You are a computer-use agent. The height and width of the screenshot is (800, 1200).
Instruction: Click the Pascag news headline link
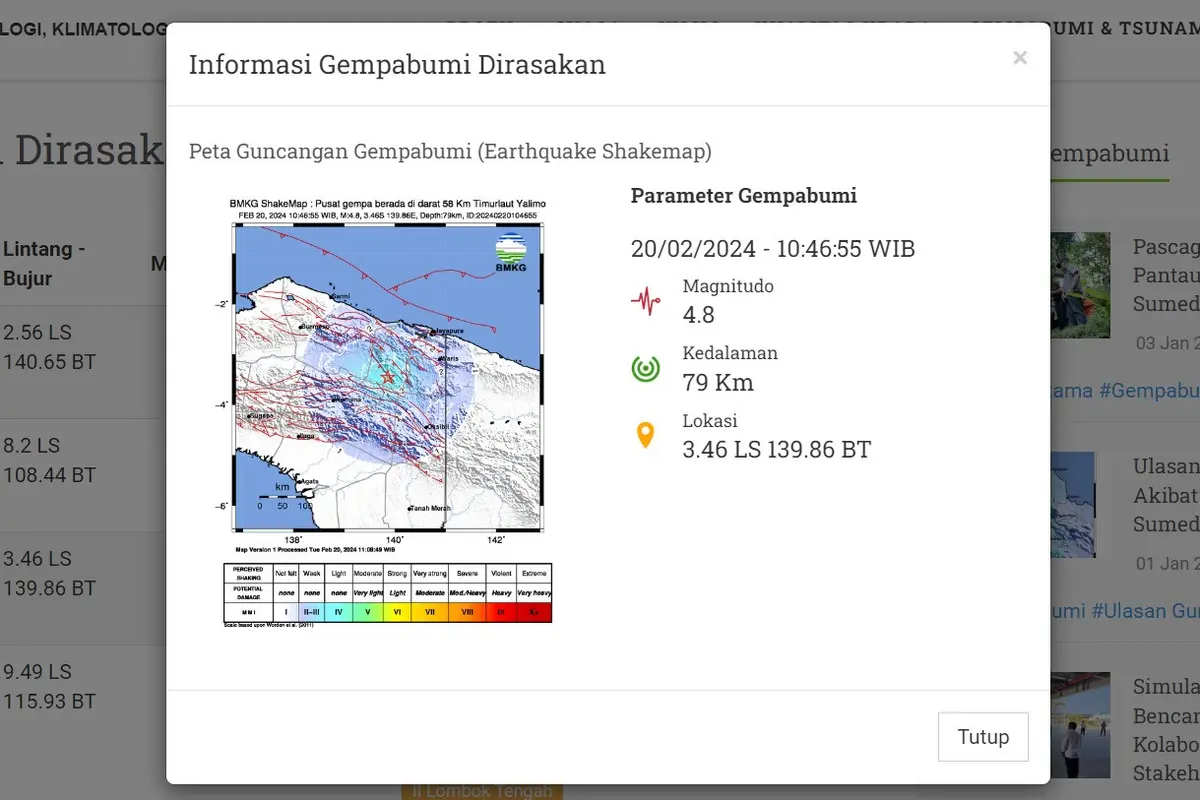pyautogui.click(x=1166, y=275)
